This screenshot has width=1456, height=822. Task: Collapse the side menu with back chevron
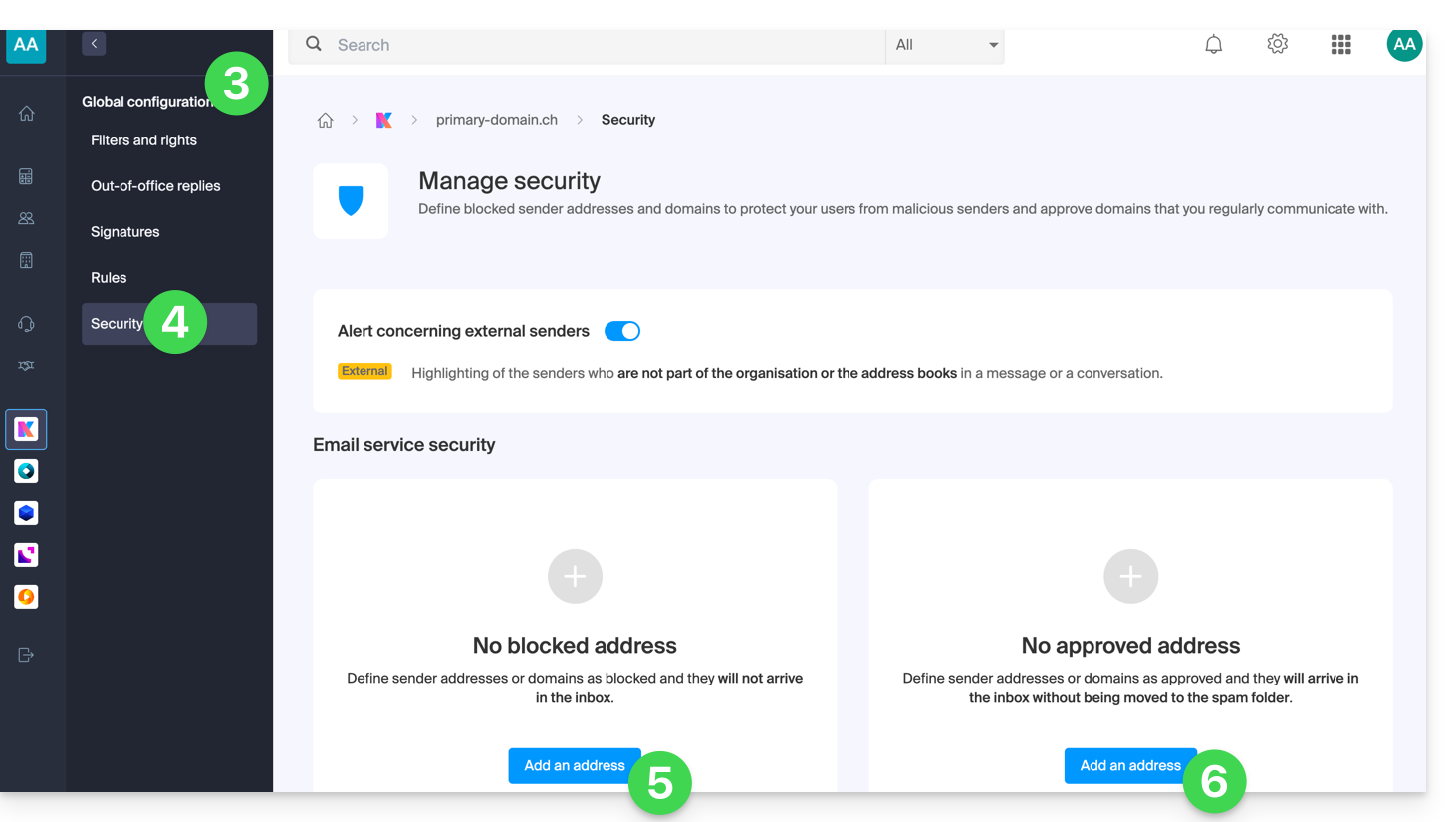[94, 44]
